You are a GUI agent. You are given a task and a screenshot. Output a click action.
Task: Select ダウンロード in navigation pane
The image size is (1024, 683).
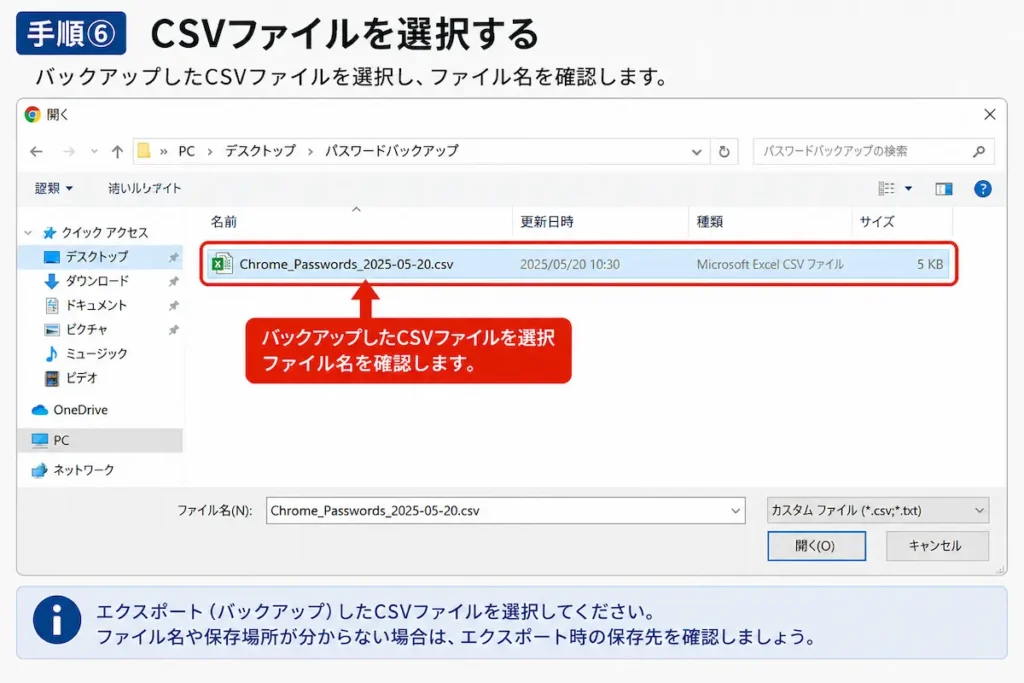click(97, 281)
